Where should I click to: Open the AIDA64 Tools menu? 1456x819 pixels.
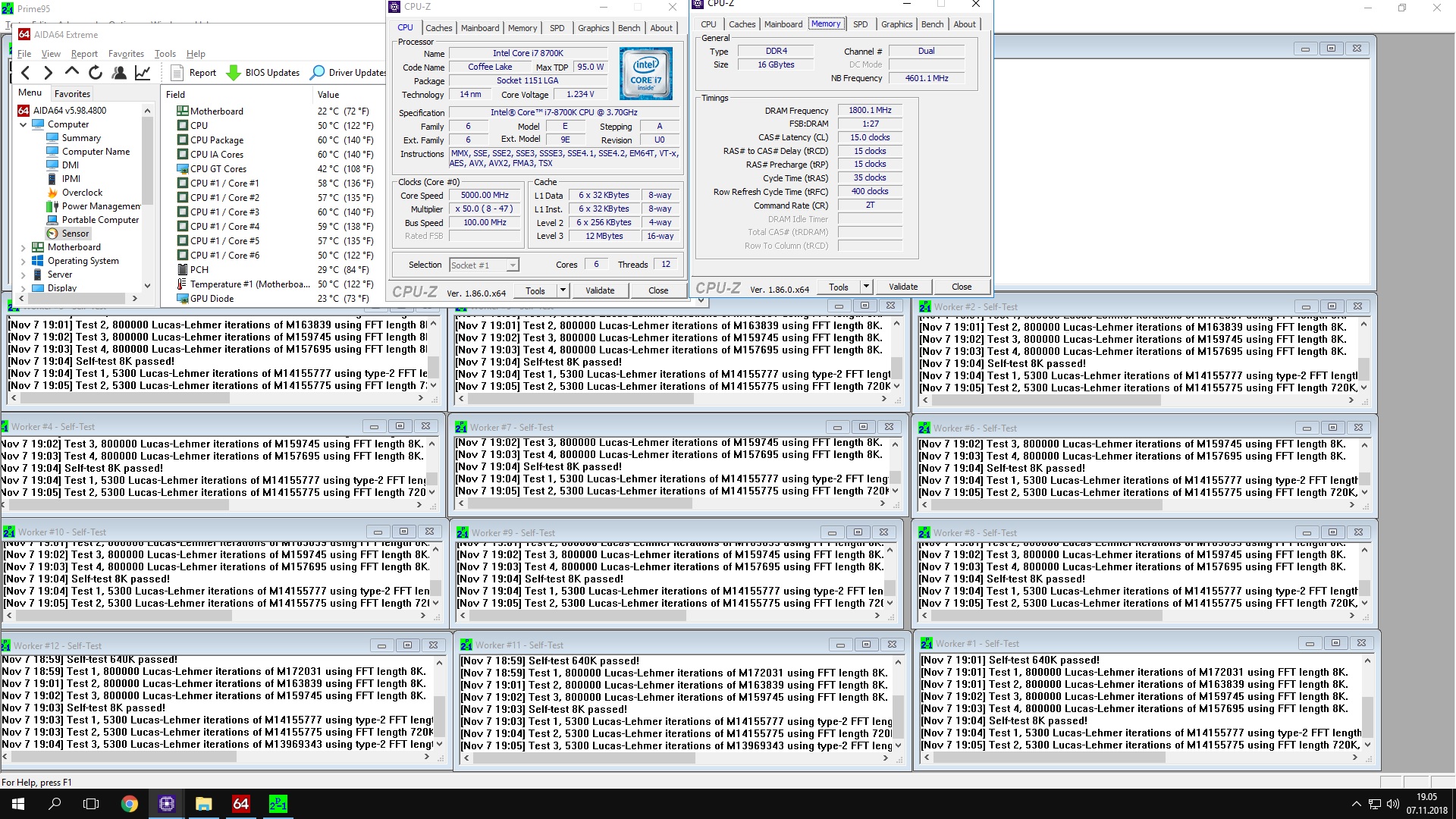165,54
